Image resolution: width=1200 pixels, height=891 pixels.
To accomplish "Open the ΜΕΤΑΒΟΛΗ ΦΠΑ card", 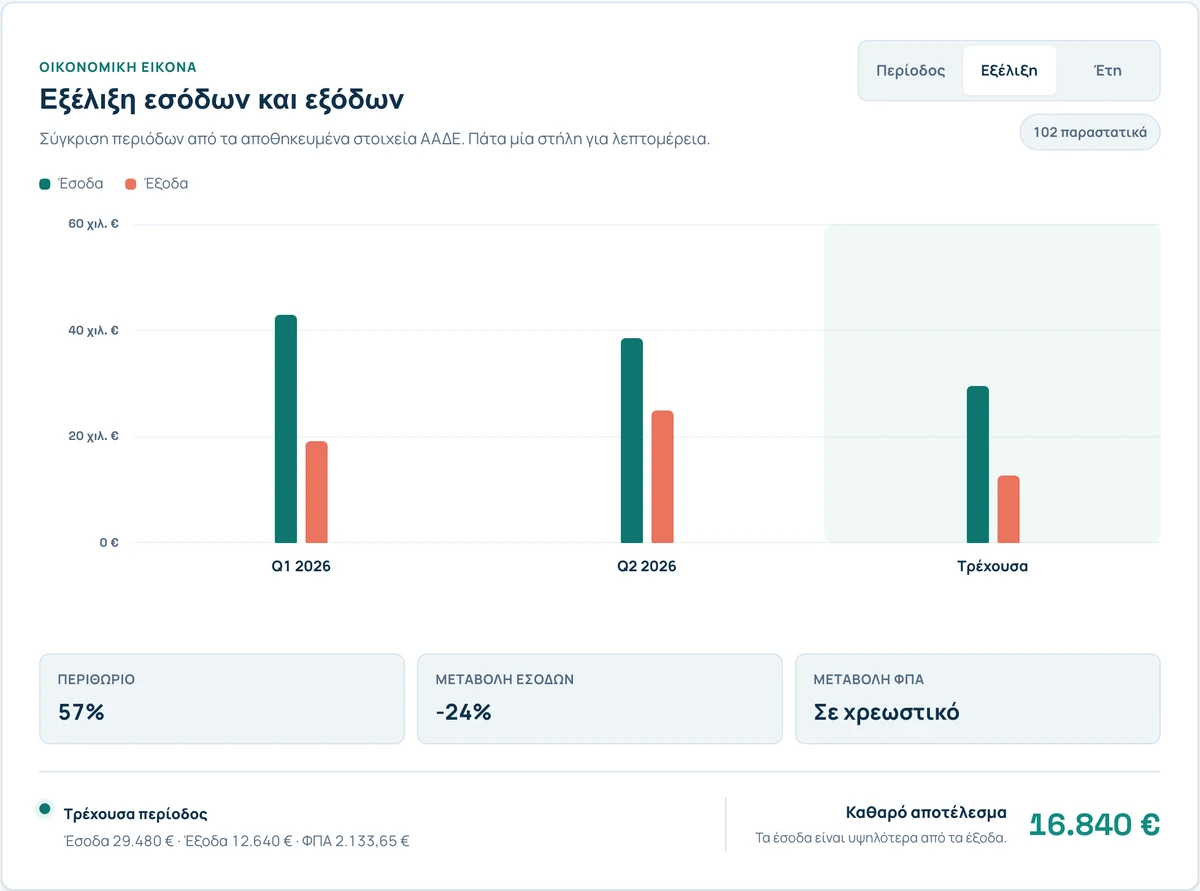I will pos(978,699).
